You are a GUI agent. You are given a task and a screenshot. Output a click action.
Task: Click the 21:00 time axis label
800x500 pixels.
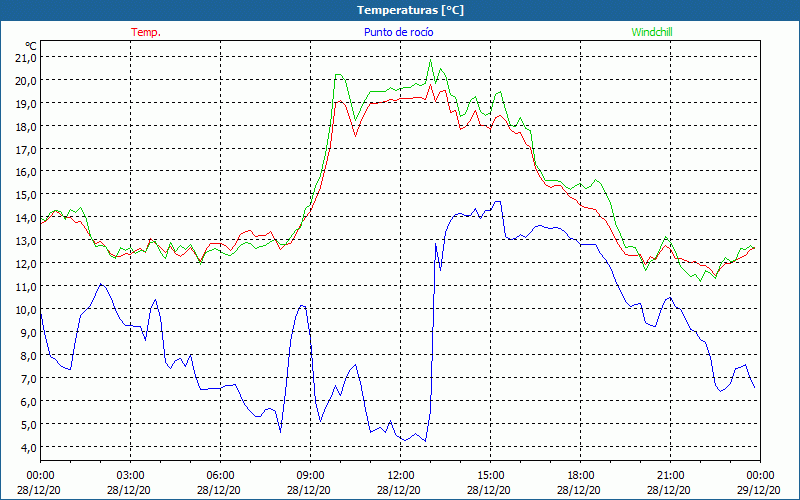click(x=670, y=475)
